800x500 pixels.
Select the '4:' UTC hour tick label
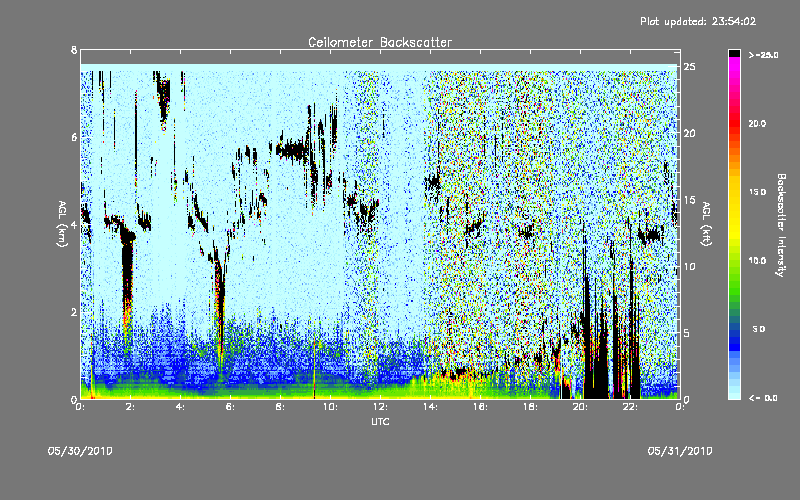pyautogui.click(x=180, y=407)
